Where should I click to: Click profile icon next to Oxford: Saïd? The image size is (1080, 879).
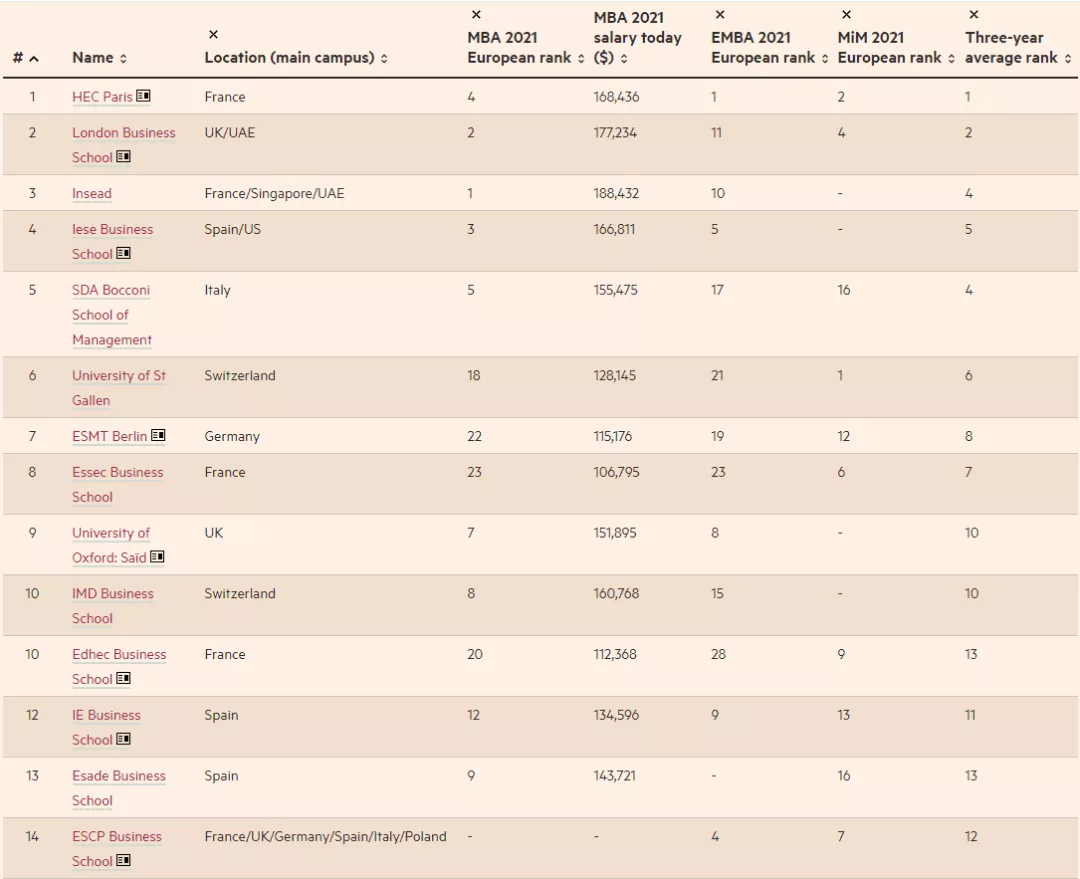click(158, 557)
